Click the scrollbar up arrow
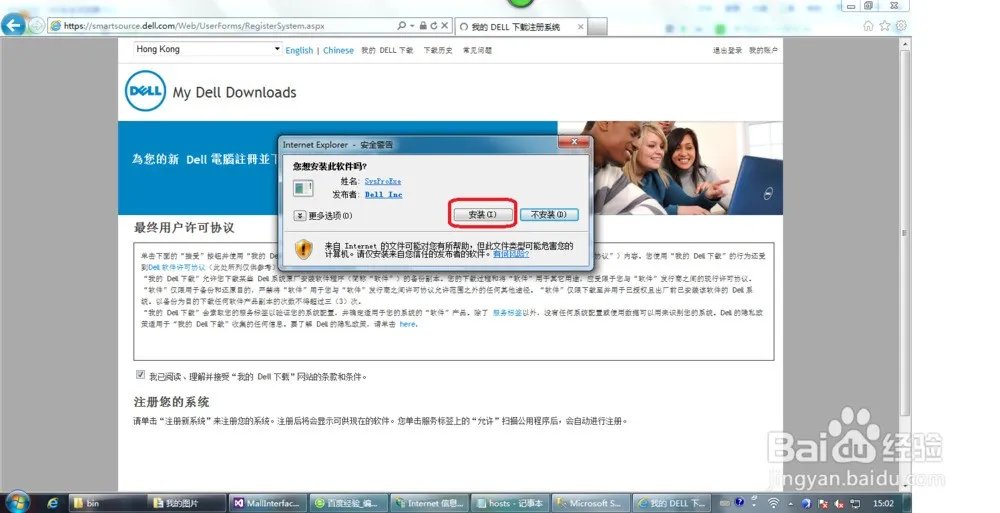 pyautogui.click(x=904, y=43)
